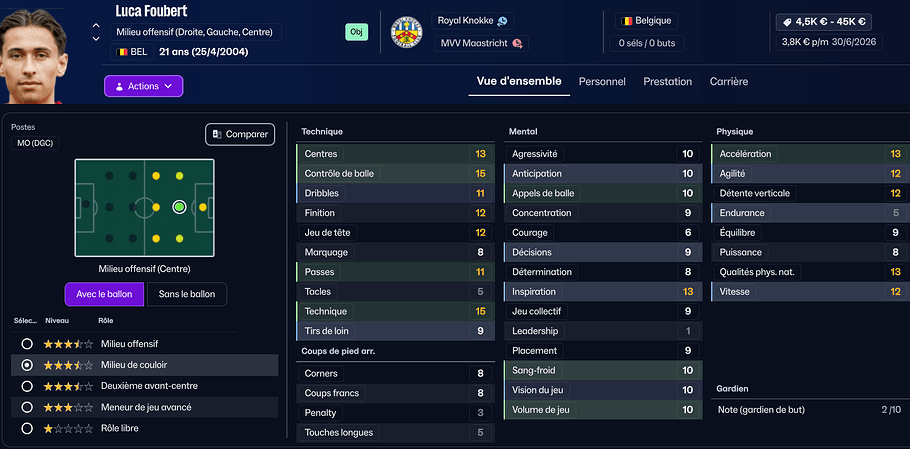
Task: Pick the Rôle libre radio button
Action: 27,428
